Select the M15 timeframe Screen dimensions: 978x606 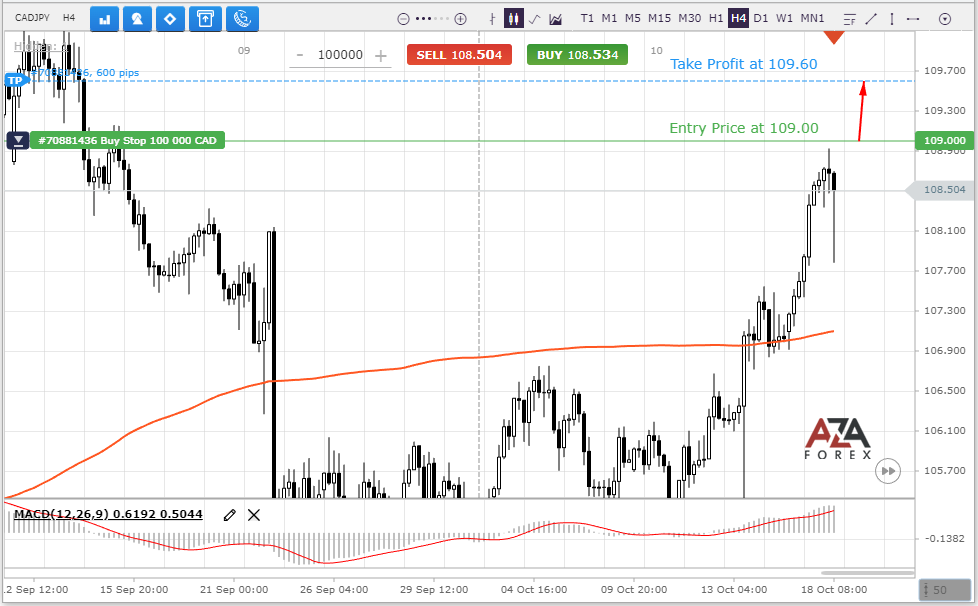659,18
